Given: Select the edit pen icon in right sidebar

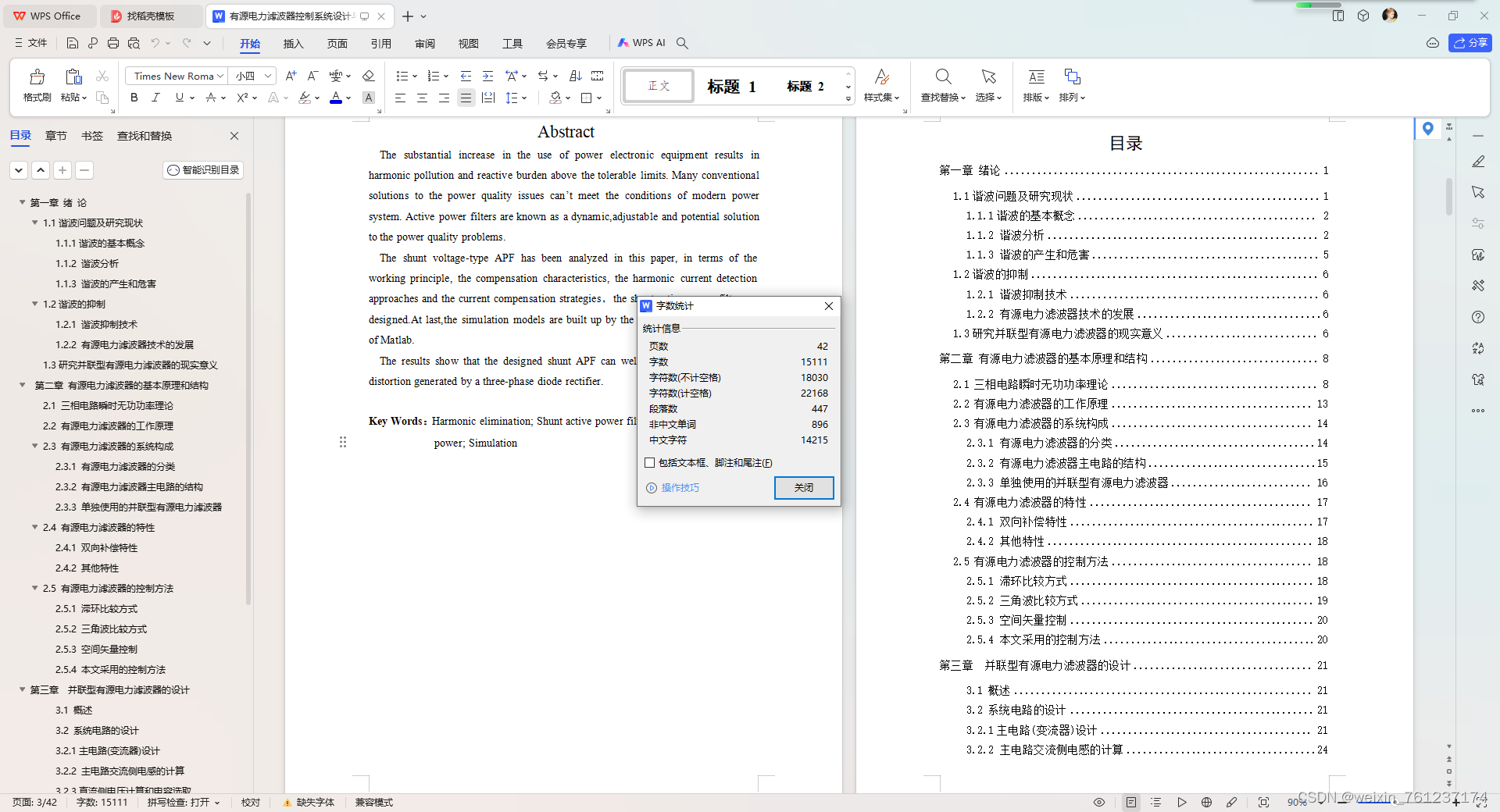Looking at the screenshot, I should [1478, 162].
